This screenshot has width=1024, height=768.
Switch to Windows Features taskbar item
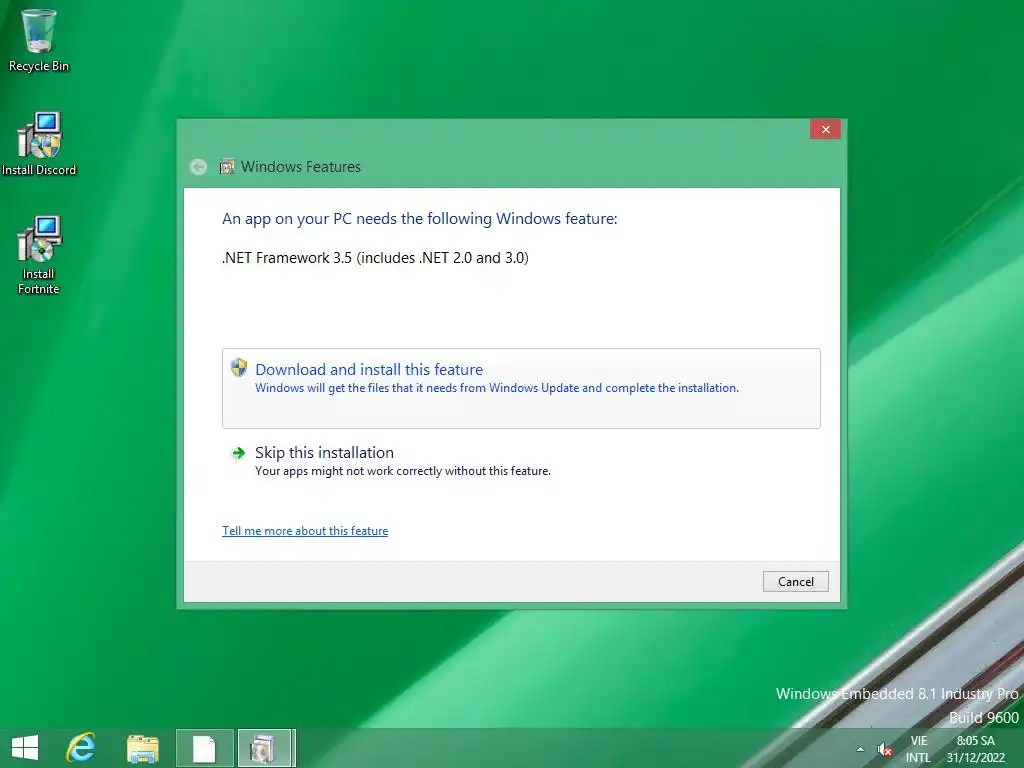tap(265, 748)
